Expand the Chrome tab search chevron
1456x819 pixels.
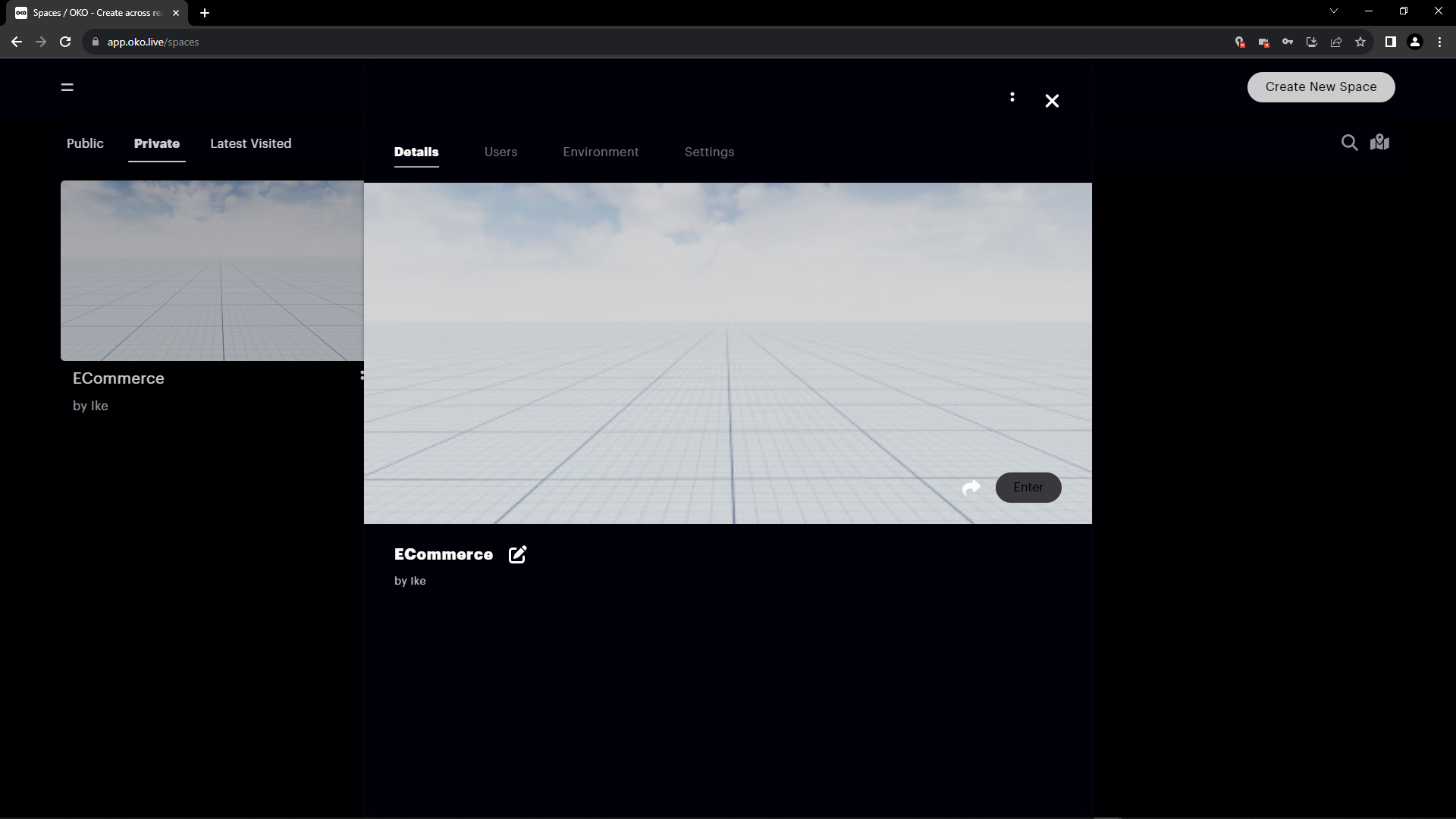1333,11
